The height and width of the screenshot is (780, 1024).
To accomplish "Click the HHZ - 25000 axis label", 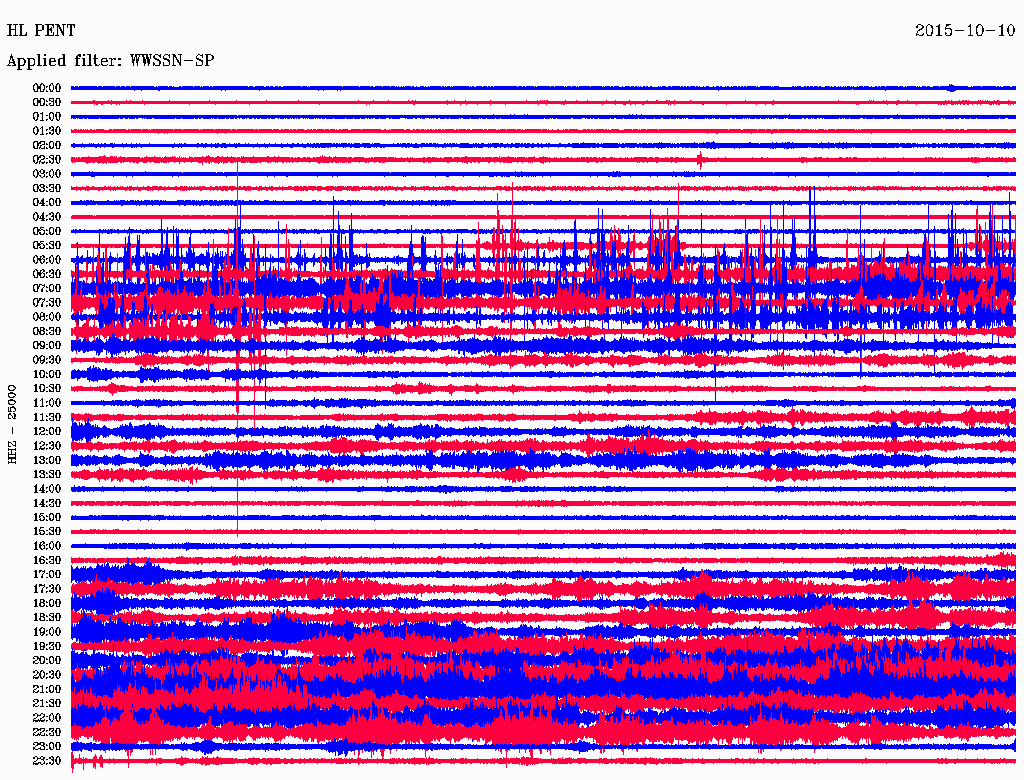I will tap(13, 423).
